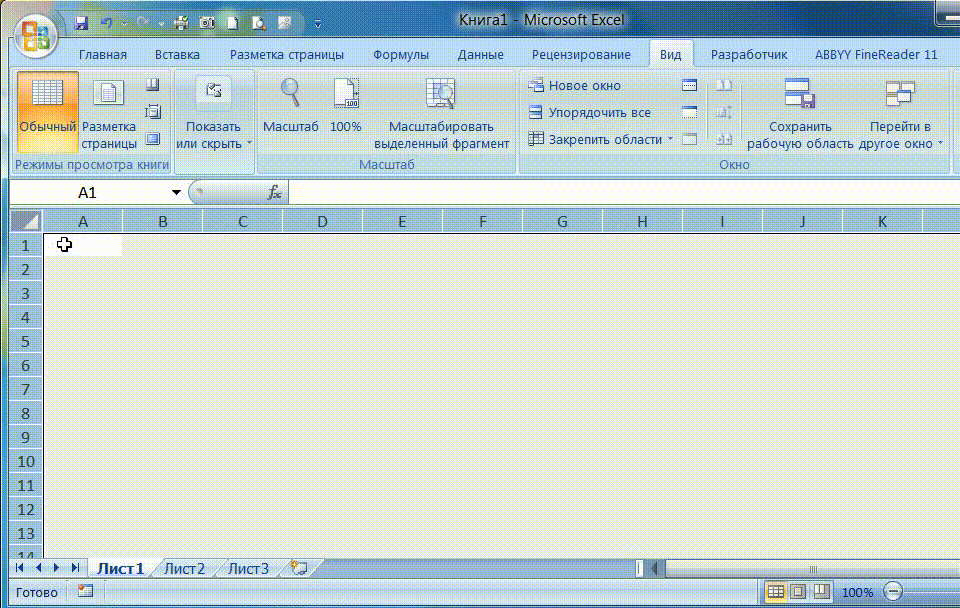Select the Обычный view mode
This screenshot has height=608, width=960.
coord(48,112)
